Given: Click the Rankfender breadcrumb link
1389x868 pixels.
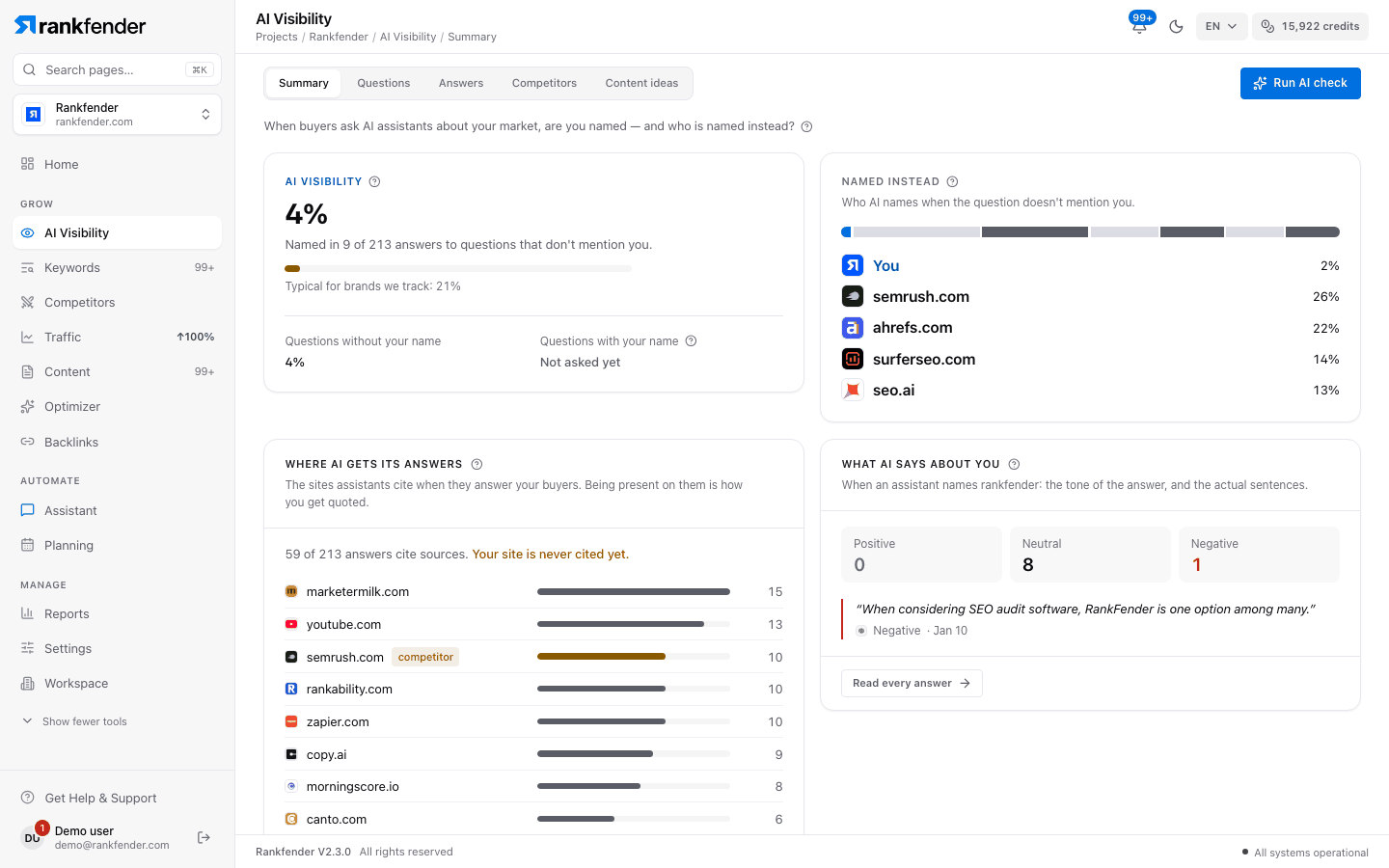Looking at the screenshot, I should point(339,37).
